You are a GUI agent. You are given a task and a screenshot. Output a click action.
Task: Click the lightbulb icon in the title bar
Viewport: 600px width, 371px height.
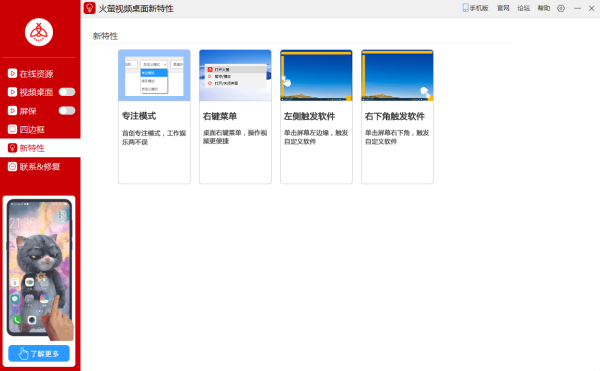click(x=90, y=8)
